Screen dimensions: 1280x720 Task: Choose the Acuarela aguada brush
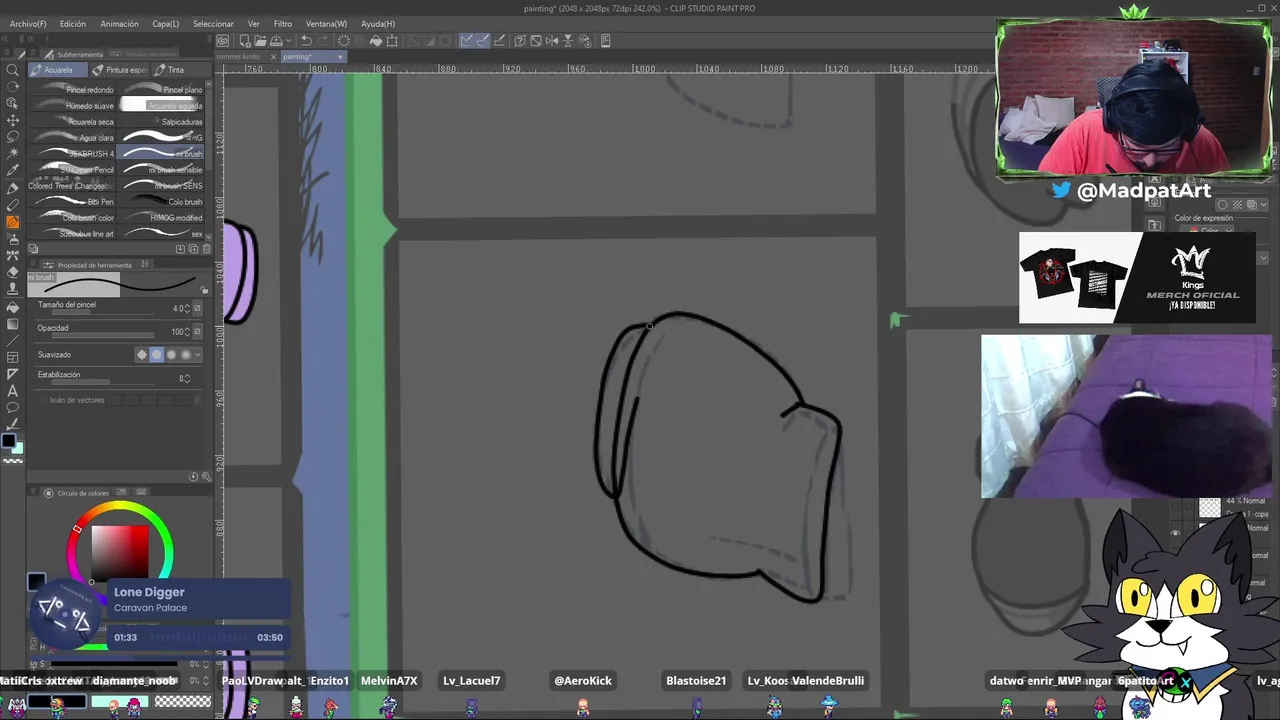click(x=161, y=106)
